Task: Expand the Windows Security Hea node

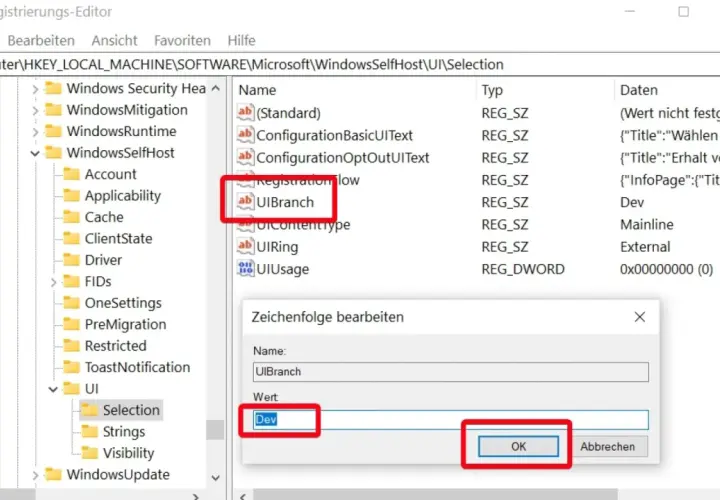Action: click(35, 89)
